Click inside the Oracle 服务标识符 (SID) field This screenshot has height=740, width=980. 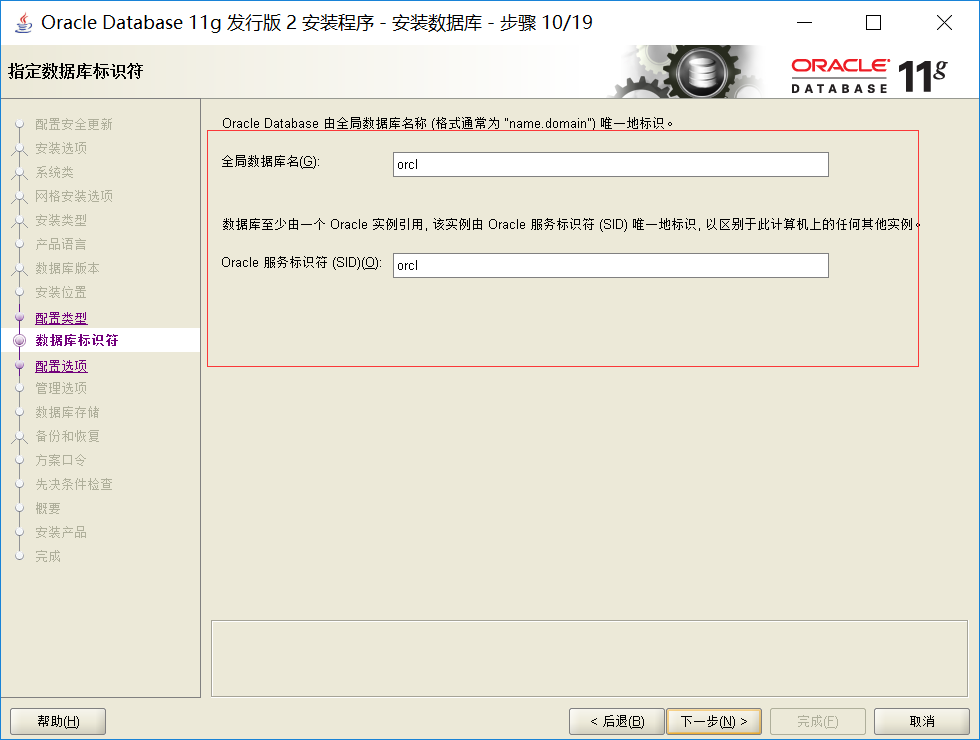pyautogui.click(x=611, y=266)
